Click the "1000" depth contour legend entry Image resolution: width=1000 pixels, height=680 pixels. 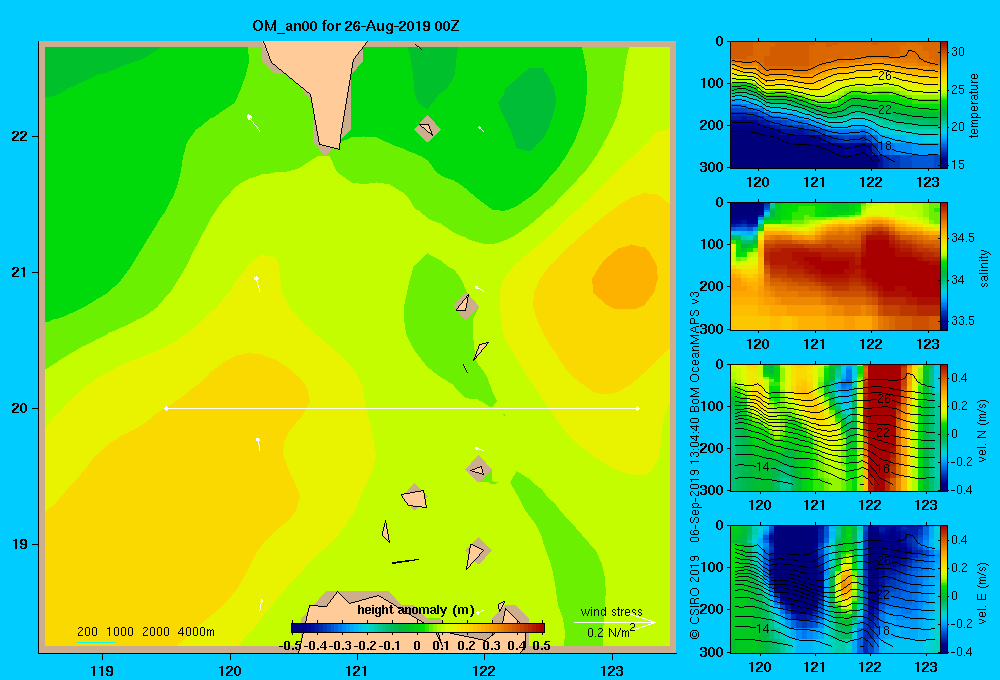tap(120, 632)
